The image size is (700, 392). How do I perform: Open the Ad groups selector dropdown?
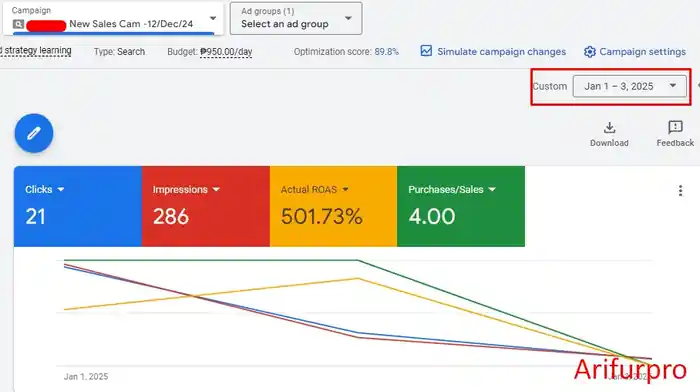click(296, 18)
